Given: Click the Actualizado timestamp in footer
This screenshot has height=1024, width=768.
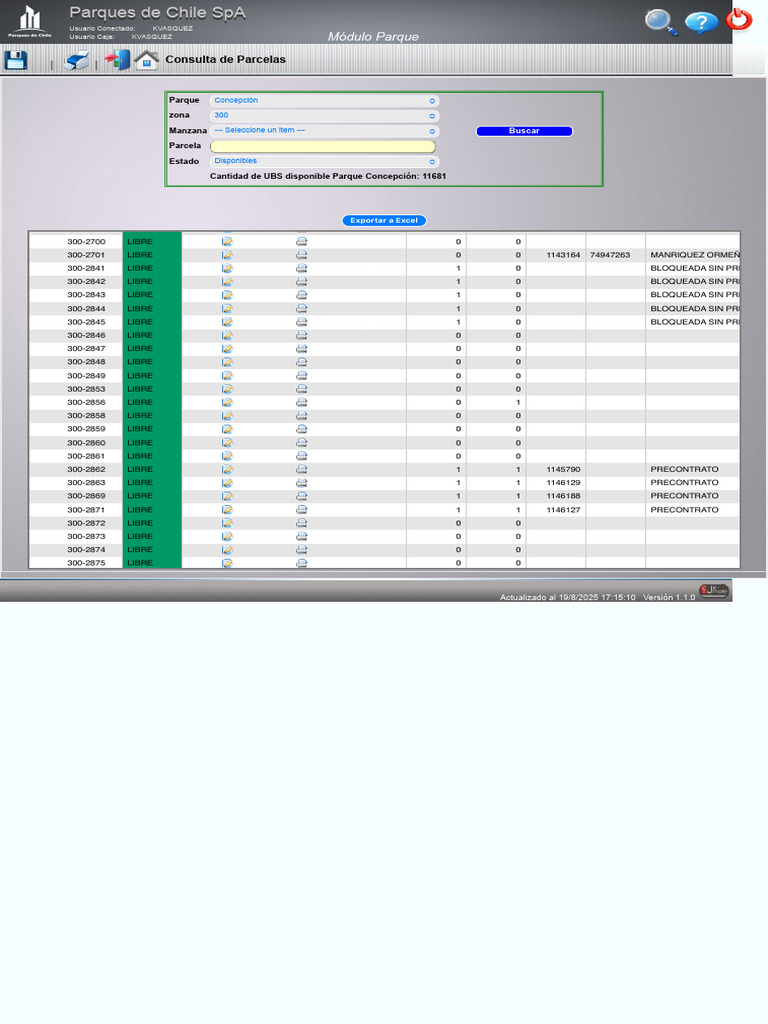Looking at the screenshot, I should pos(568,597).
